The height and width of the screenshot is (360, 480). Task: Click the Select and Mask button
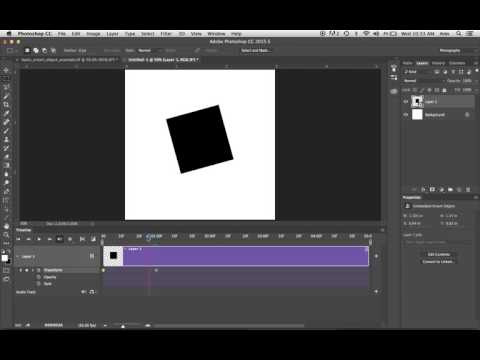pyautogui.click(x=256, y=51)
